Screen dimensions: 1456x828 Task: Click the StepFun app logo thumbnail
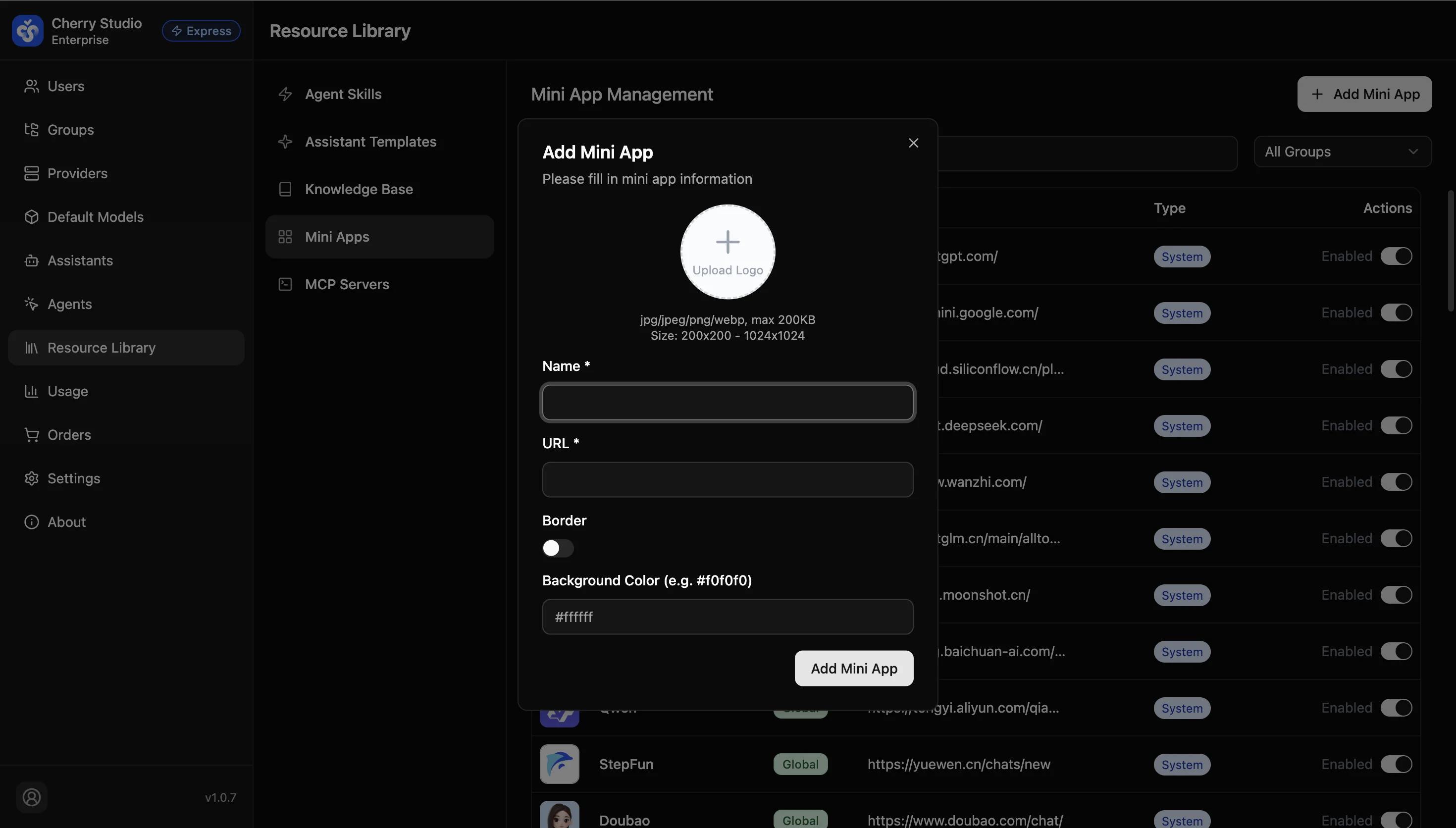[560, 764]
